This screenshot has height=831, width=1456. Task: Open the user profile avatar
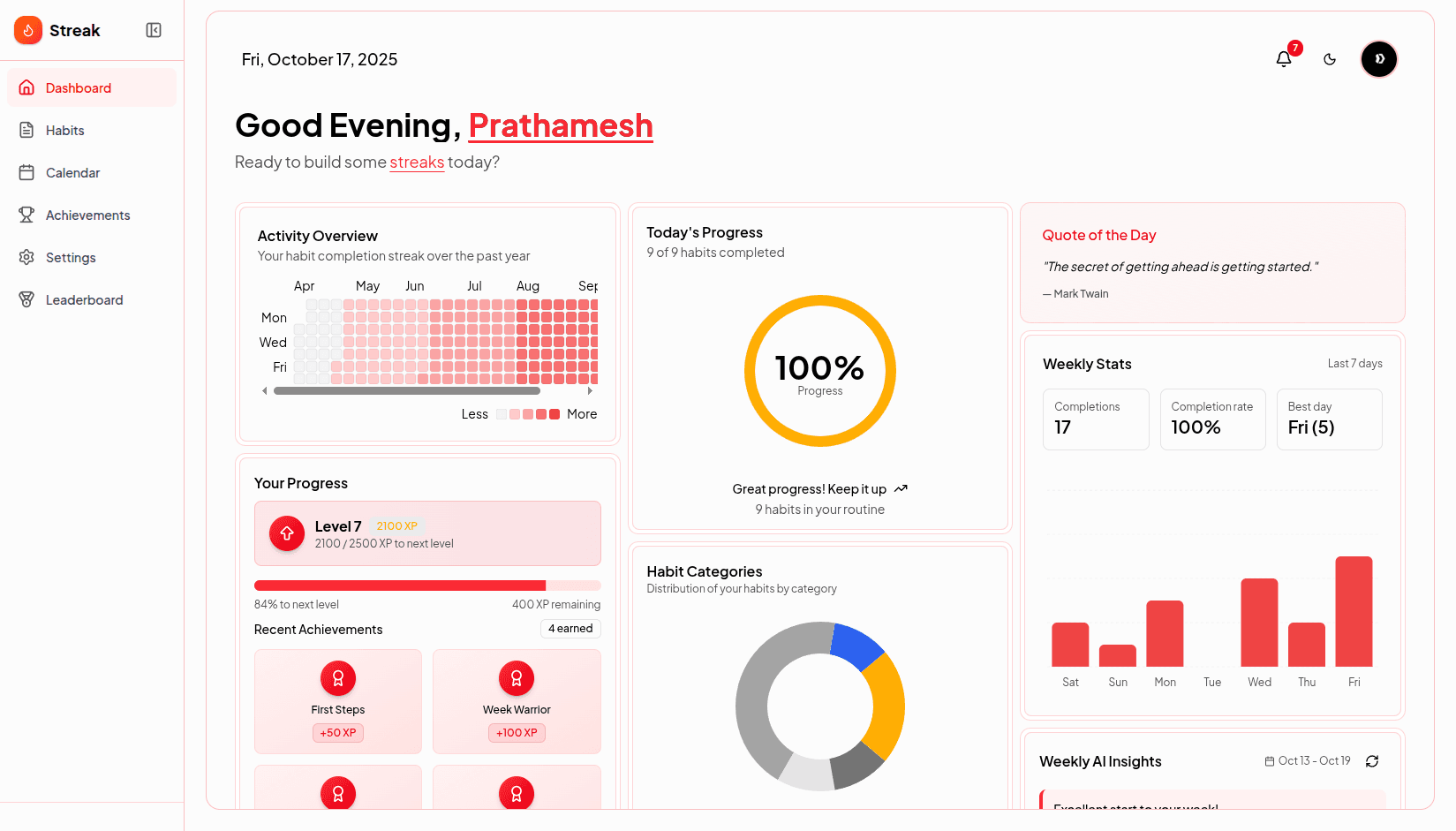click(1378, 59)
